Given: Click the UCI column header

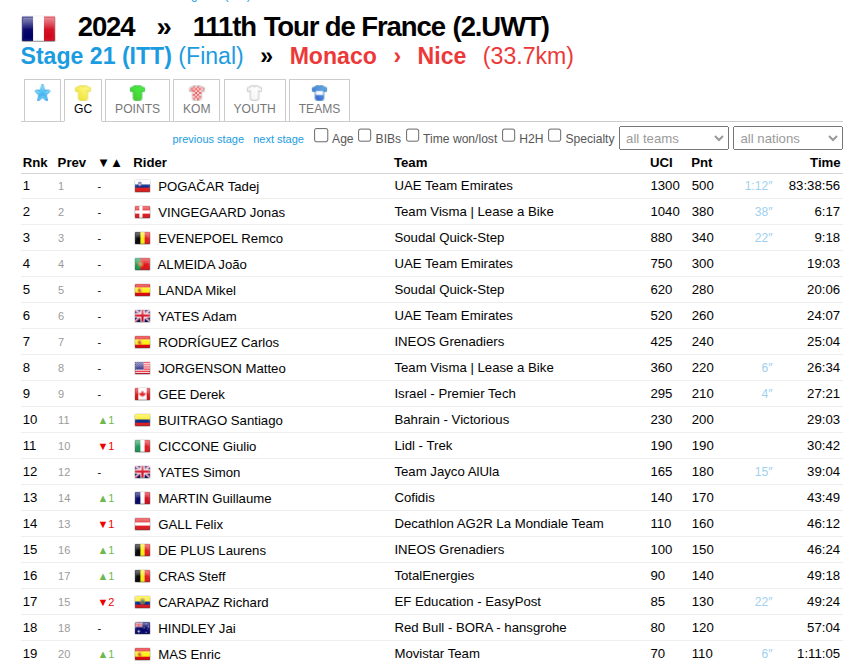Looking at the screenshot, I should point(661,163).
